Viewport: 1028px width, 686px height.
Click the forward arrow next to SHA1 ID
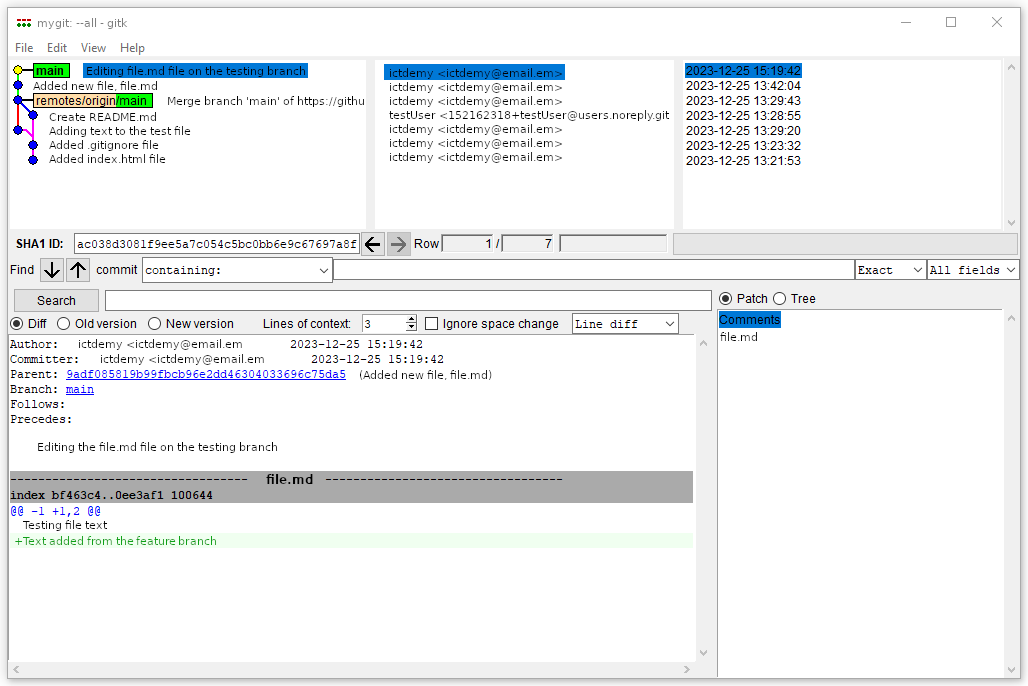click(x=398, y=244)
